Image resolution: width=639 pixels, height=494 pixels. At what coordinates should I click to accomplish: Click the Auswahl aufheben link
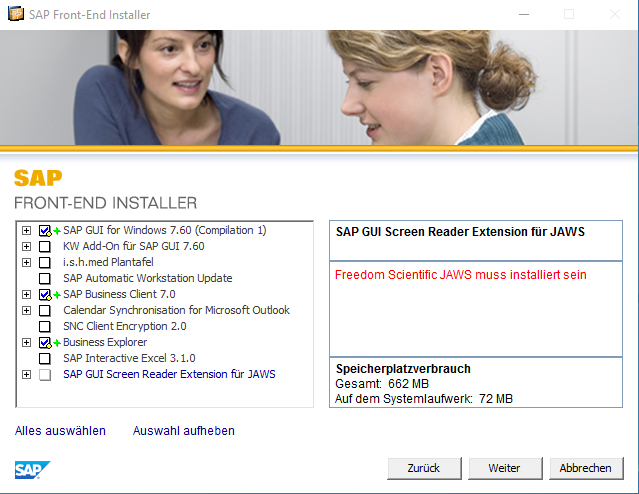click(x=184, y=431)
